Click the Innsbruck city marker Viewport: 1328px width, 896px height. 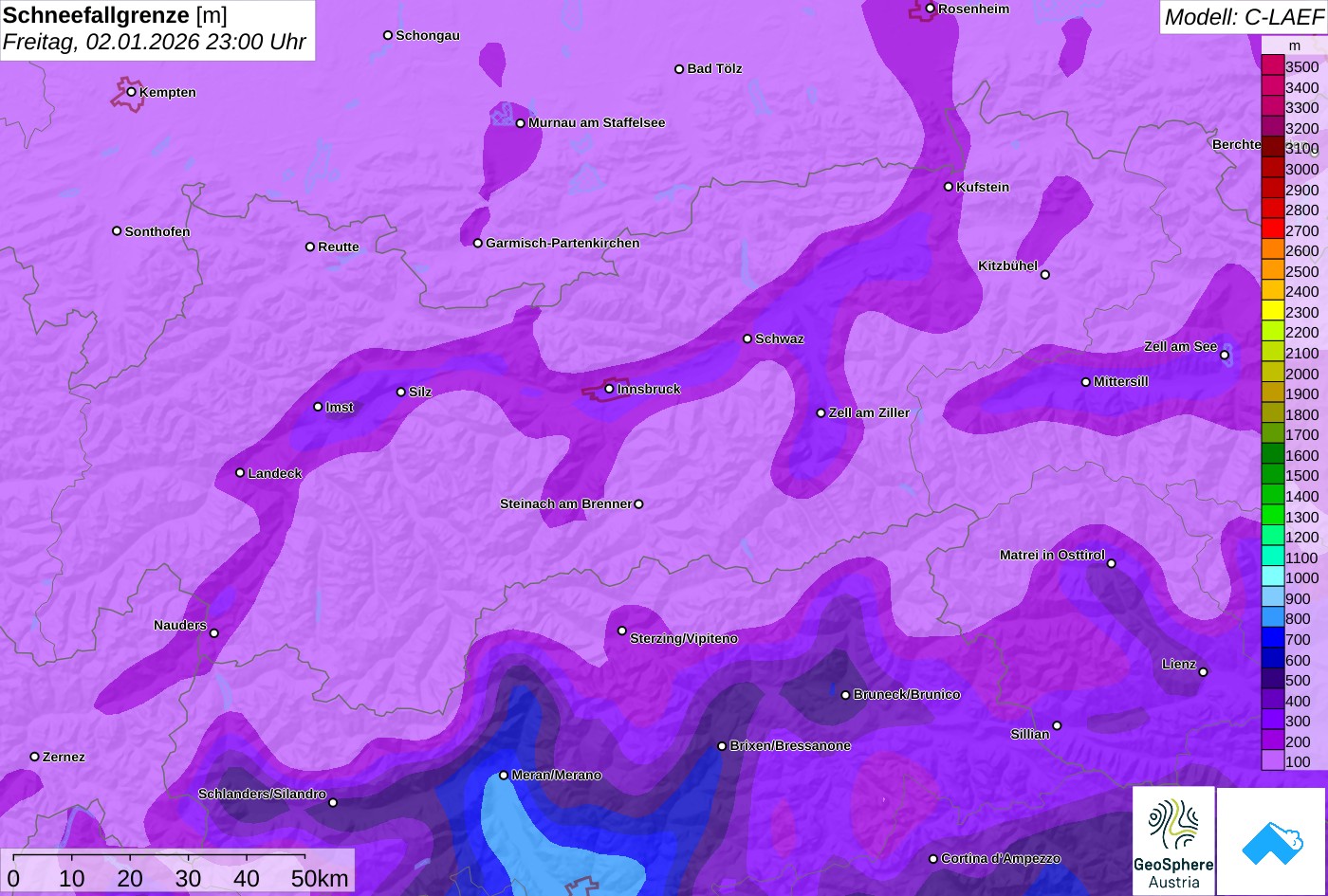[x=609, y=389]
